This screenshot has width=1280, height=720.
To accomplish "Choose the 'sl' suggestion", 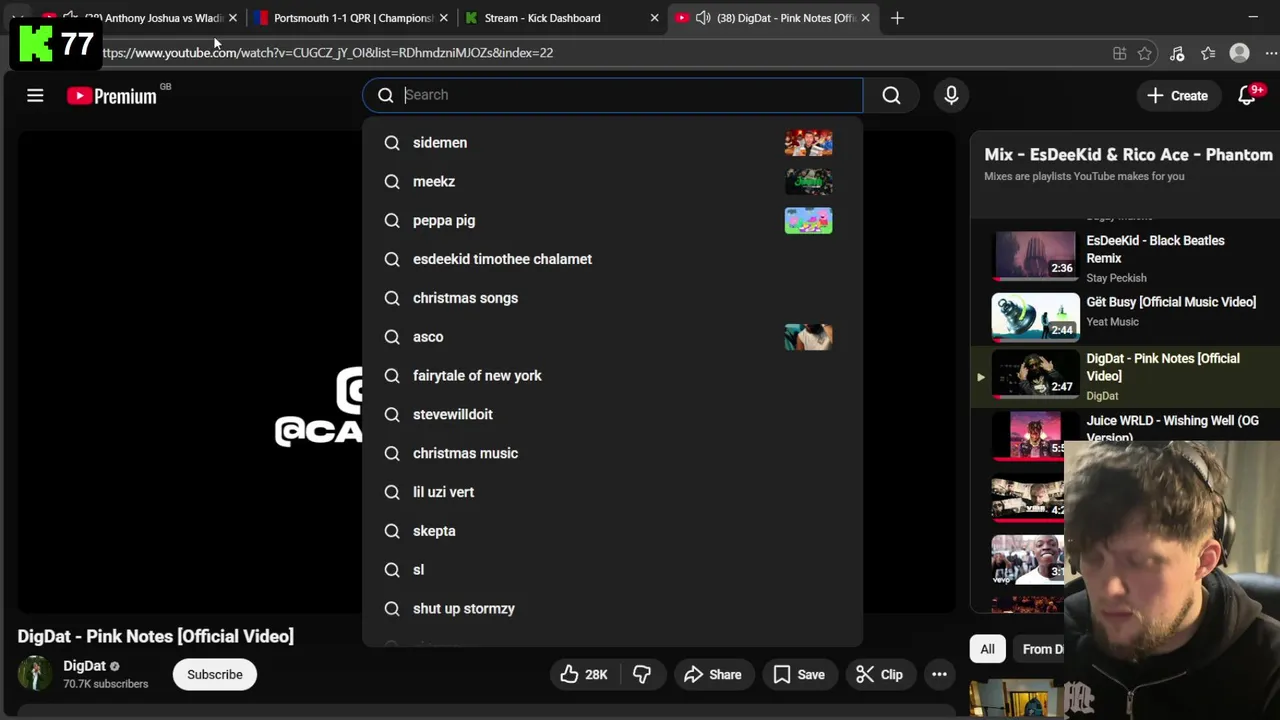I will coord(612,570).
